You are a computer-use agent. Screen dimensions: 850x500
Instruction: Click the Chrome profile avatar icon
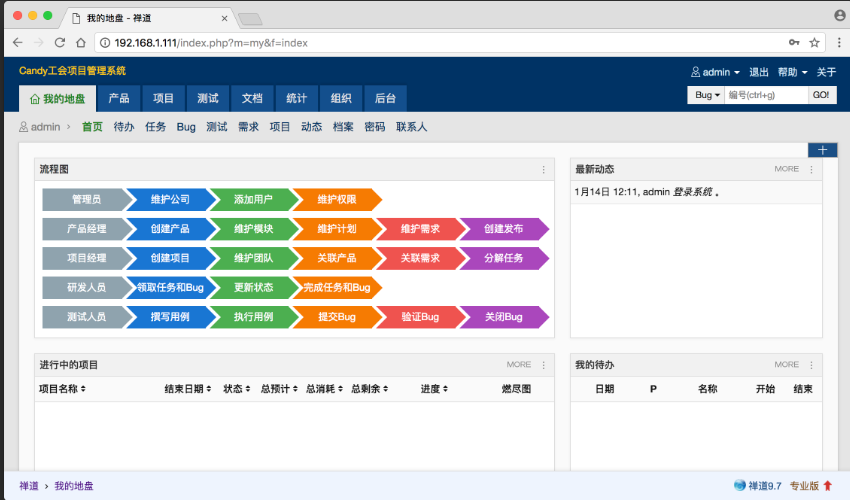coord(840,15)
